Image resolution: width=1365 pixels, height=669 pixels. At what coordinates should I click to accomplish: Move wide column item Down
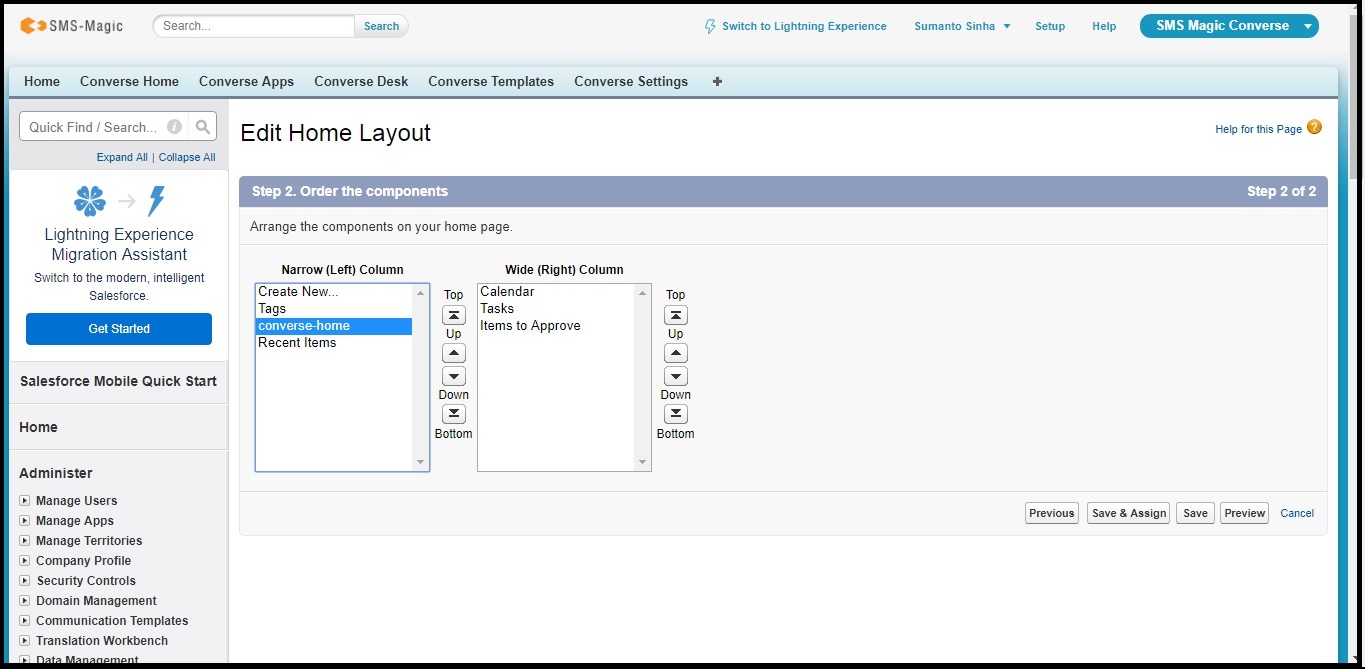click(676, 376)
